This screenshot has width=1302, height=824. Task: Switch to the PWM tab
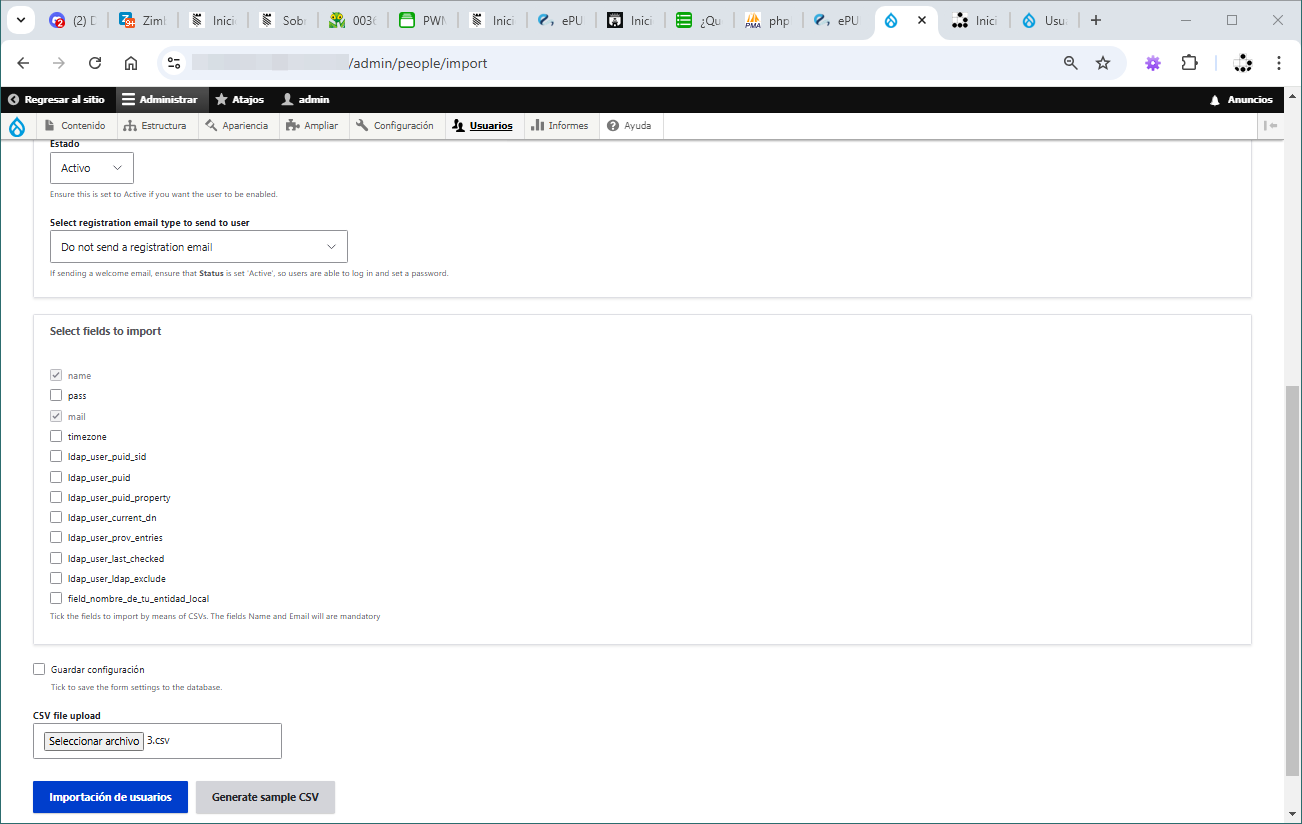point(421,20)
